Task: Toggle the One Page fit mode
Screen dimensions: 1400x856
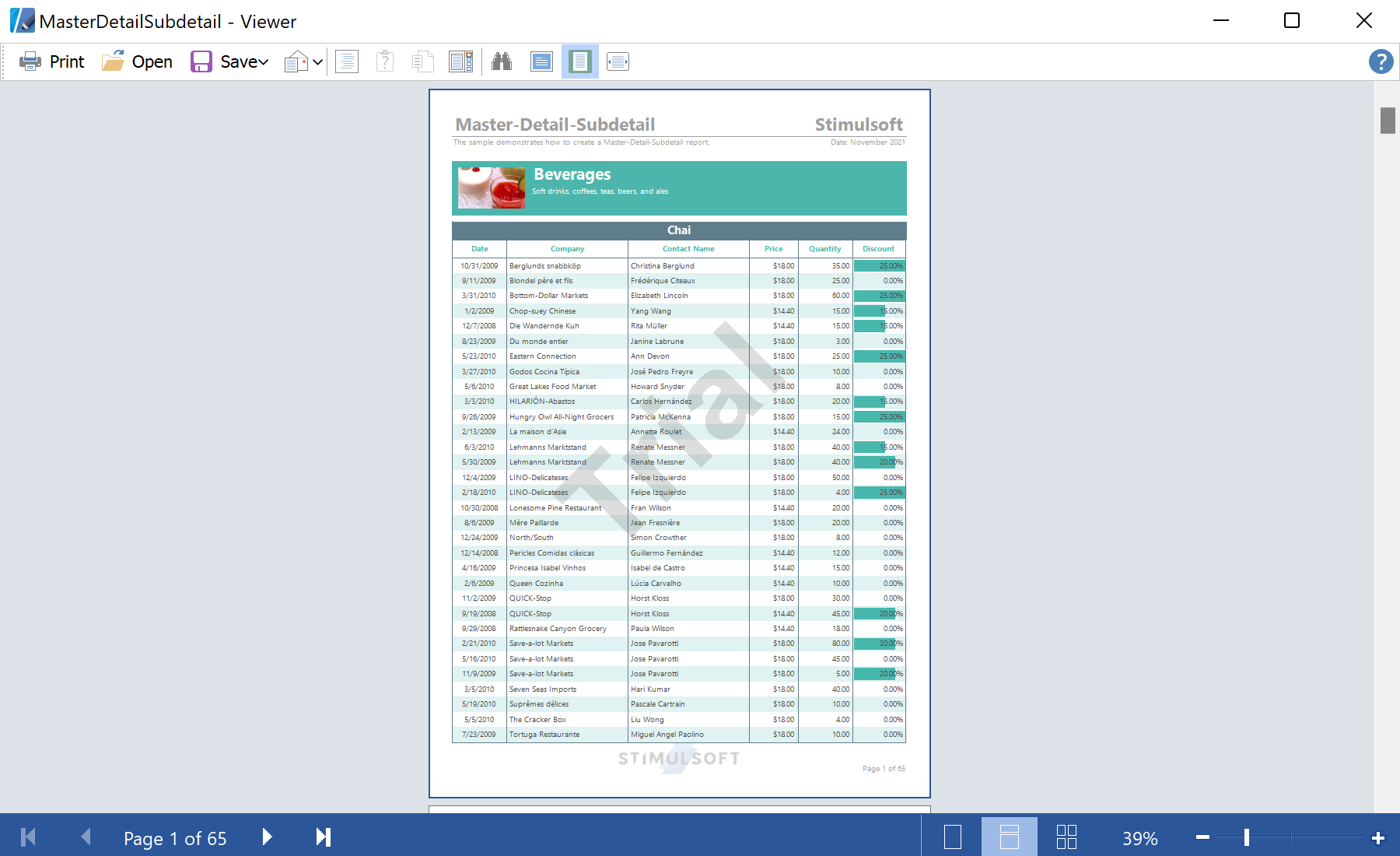Action: pos(580,61)
